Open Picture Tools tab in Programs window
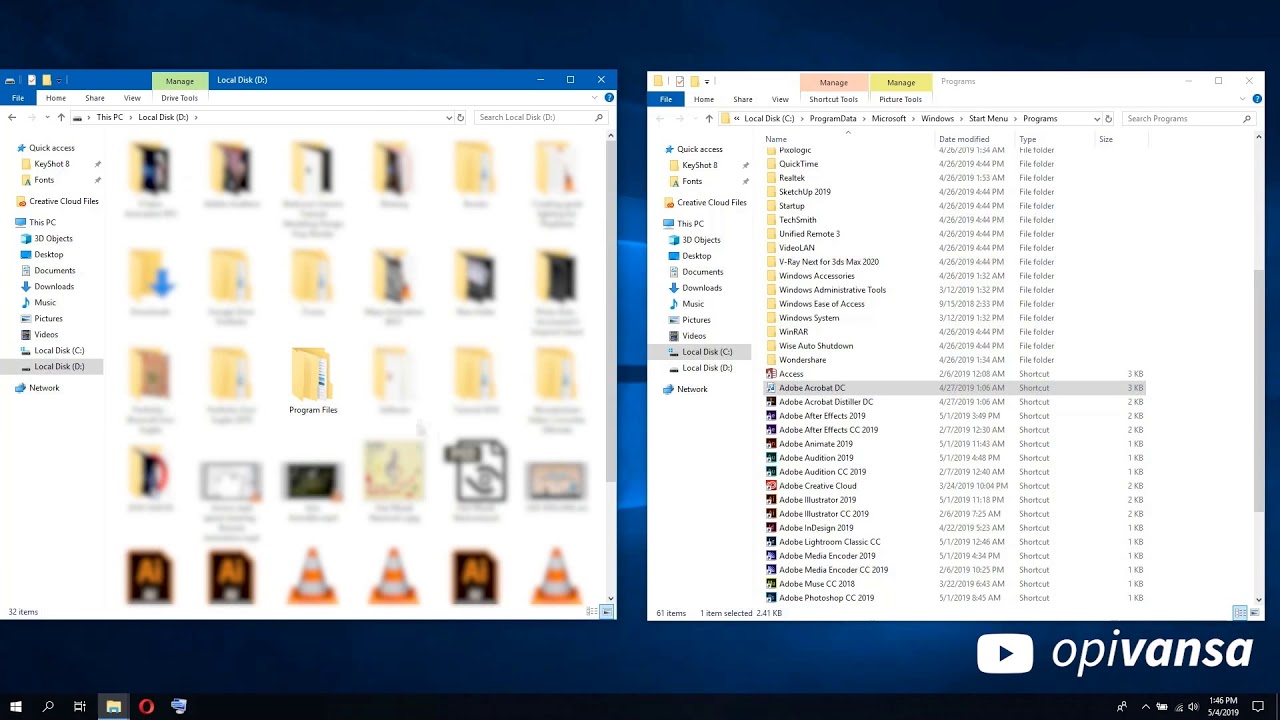The height and width of the screenshot is (720, 1280). (x=900, y=99)
